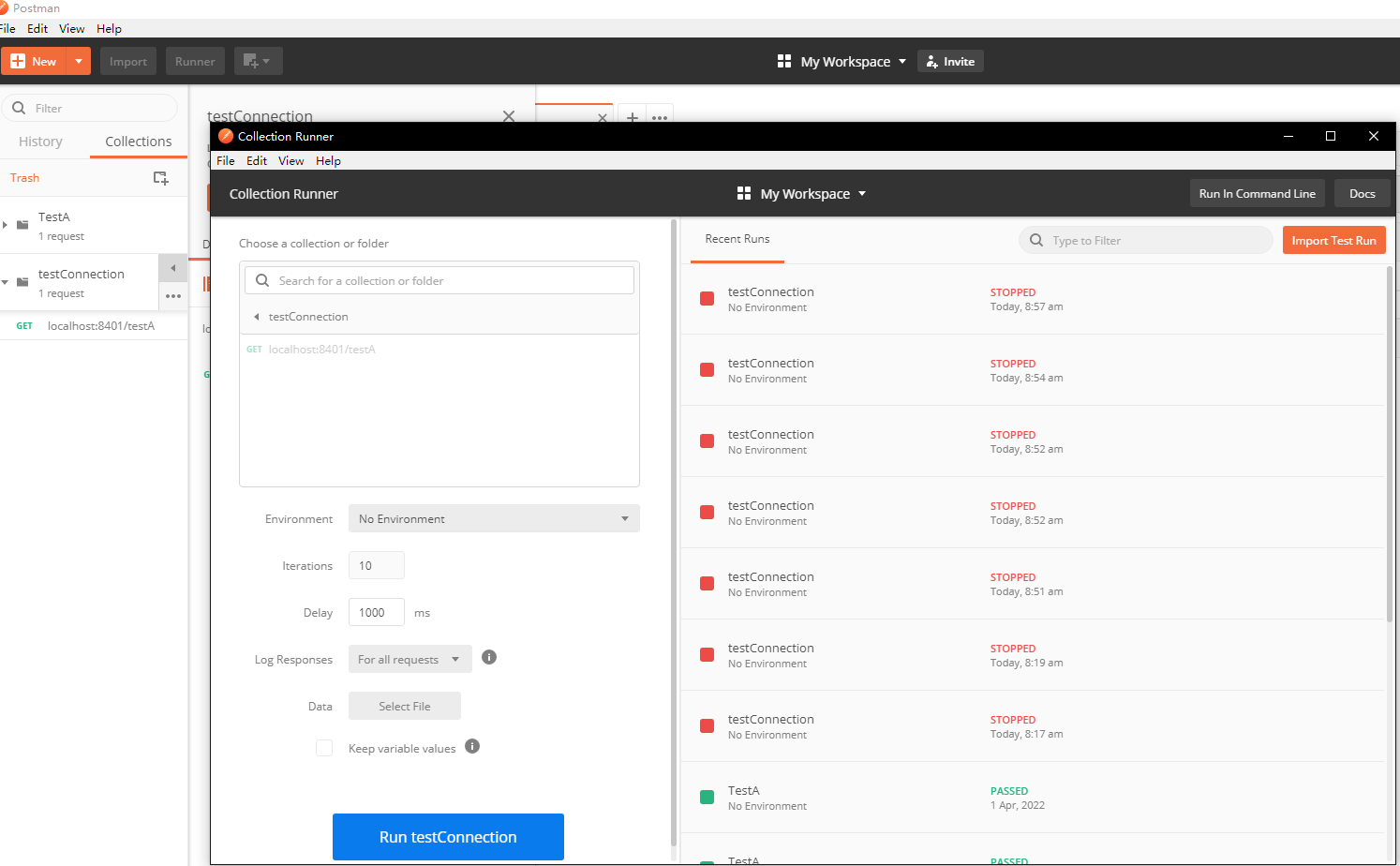
Task: Click the Invite button
Action: (950, 61)
